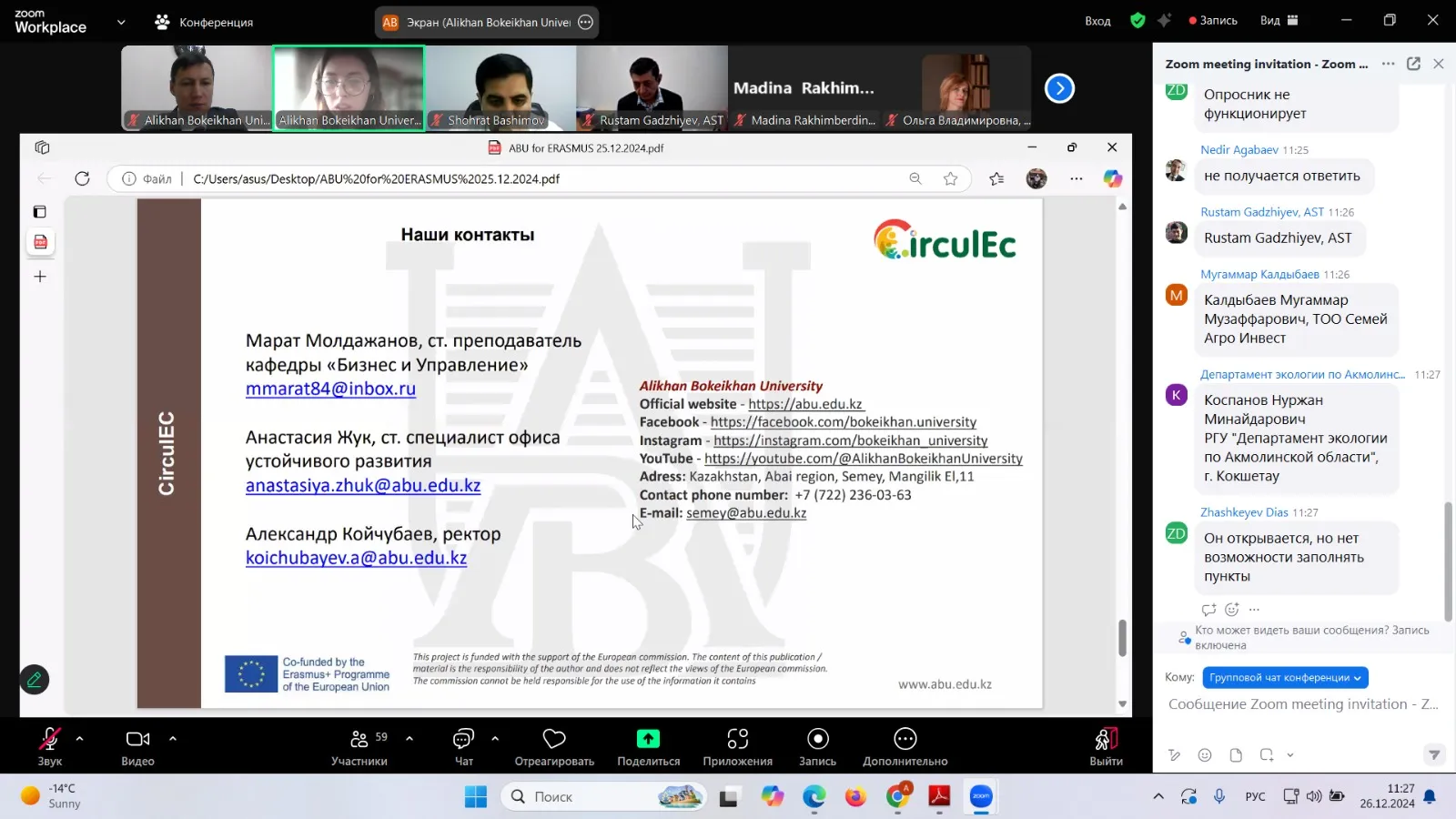The image size is (1456, 819).
Task: Expand the Zoom Workplace dropdown arrow
Action: (x=121, y=22)
